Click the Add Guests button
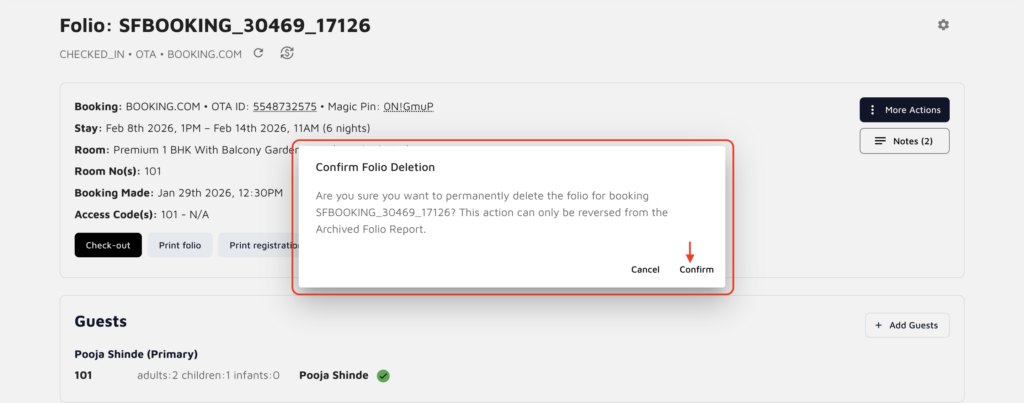 pyautogui.click(x=907, y=325)
